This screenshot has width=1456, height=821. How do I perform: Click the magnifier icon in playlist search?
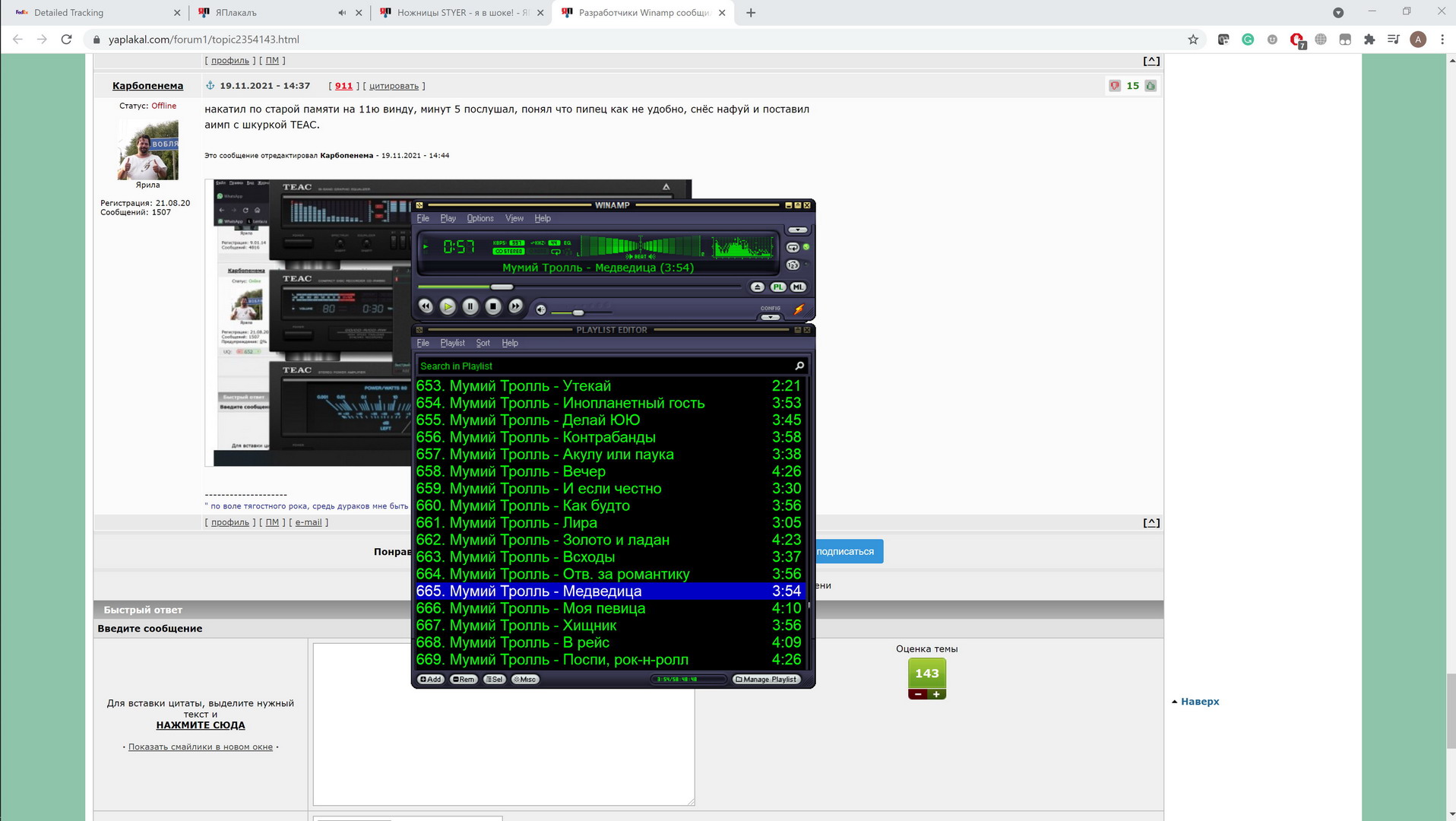(x=799, y=366)
